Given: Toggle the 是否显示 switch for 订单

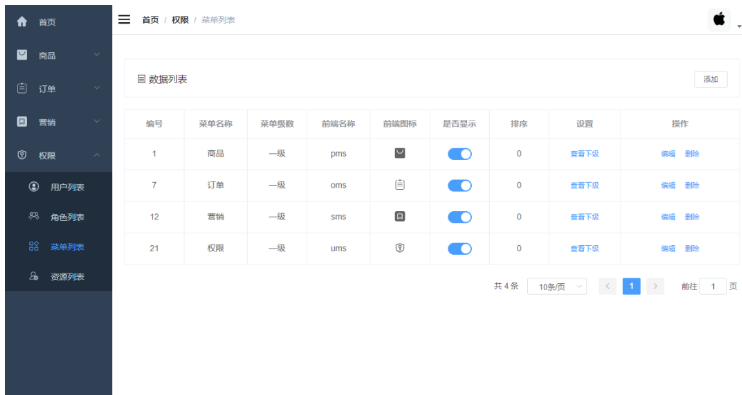Looking at the screenshot, I should 459,185.
